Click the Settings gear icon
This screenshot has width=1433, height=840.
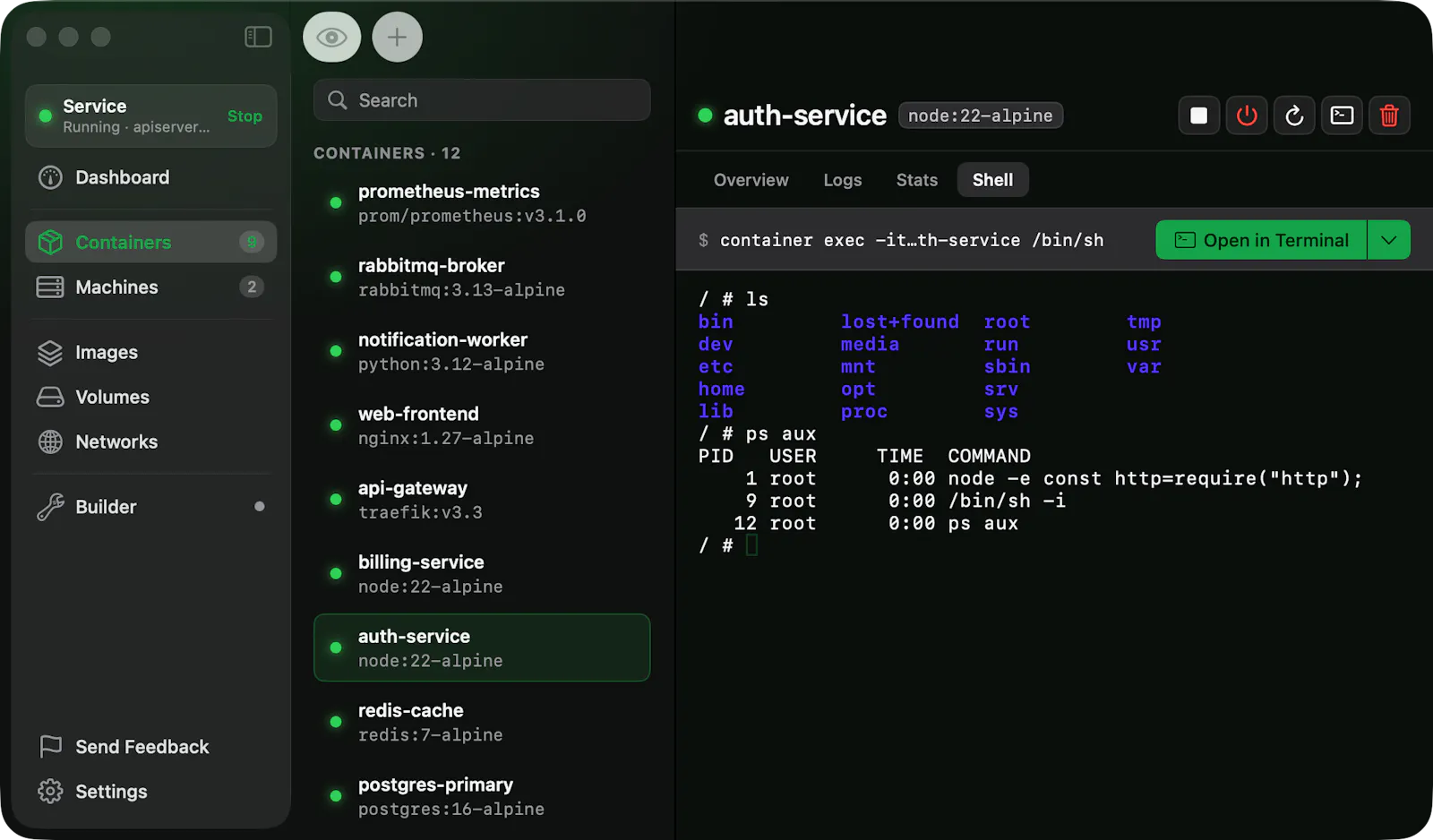(50, 792)
